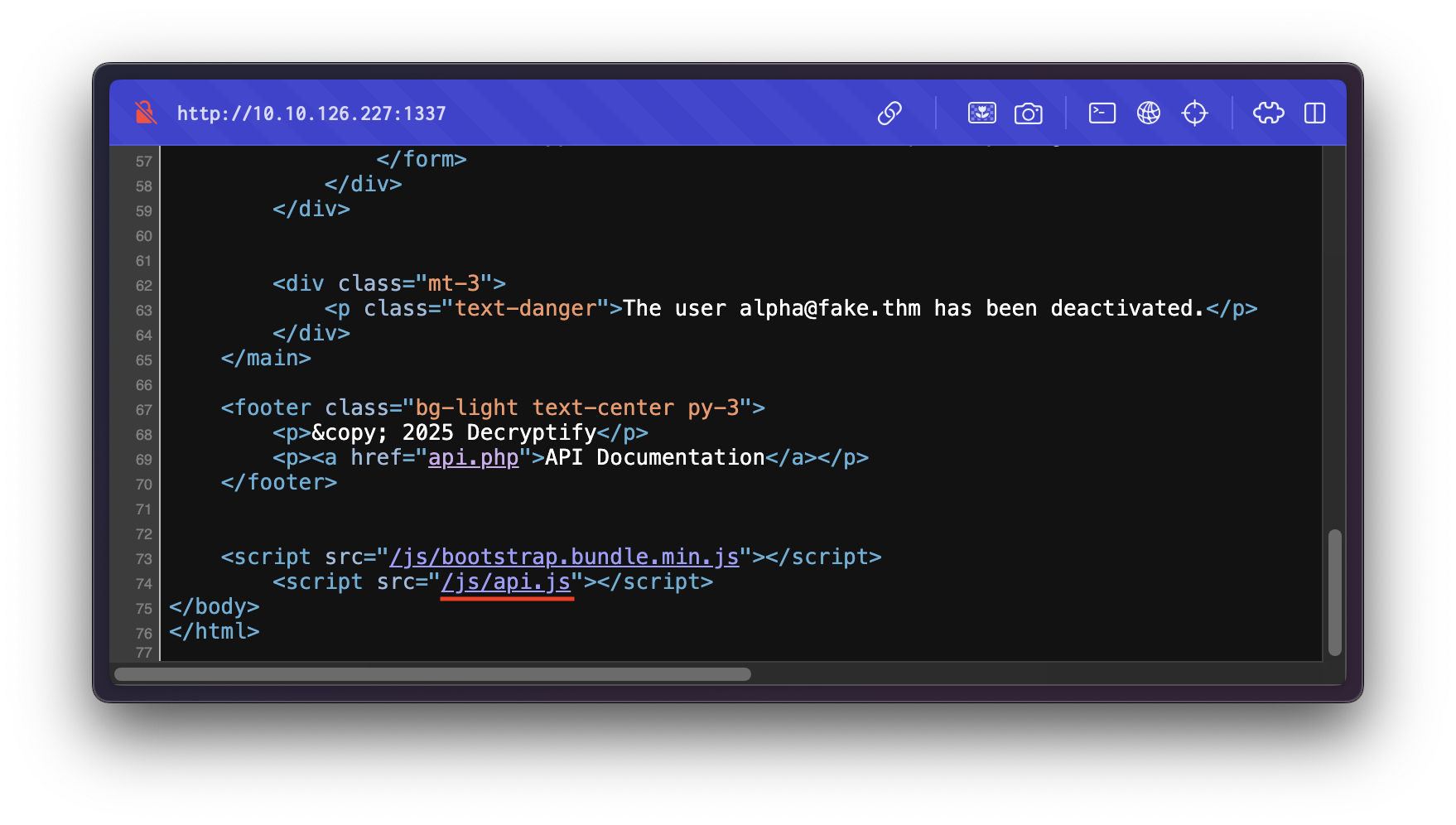This screenshot has width=1456, height=825.
Task: Click the opening <footer tag on line 67
Action: click(x=266, y=408)
